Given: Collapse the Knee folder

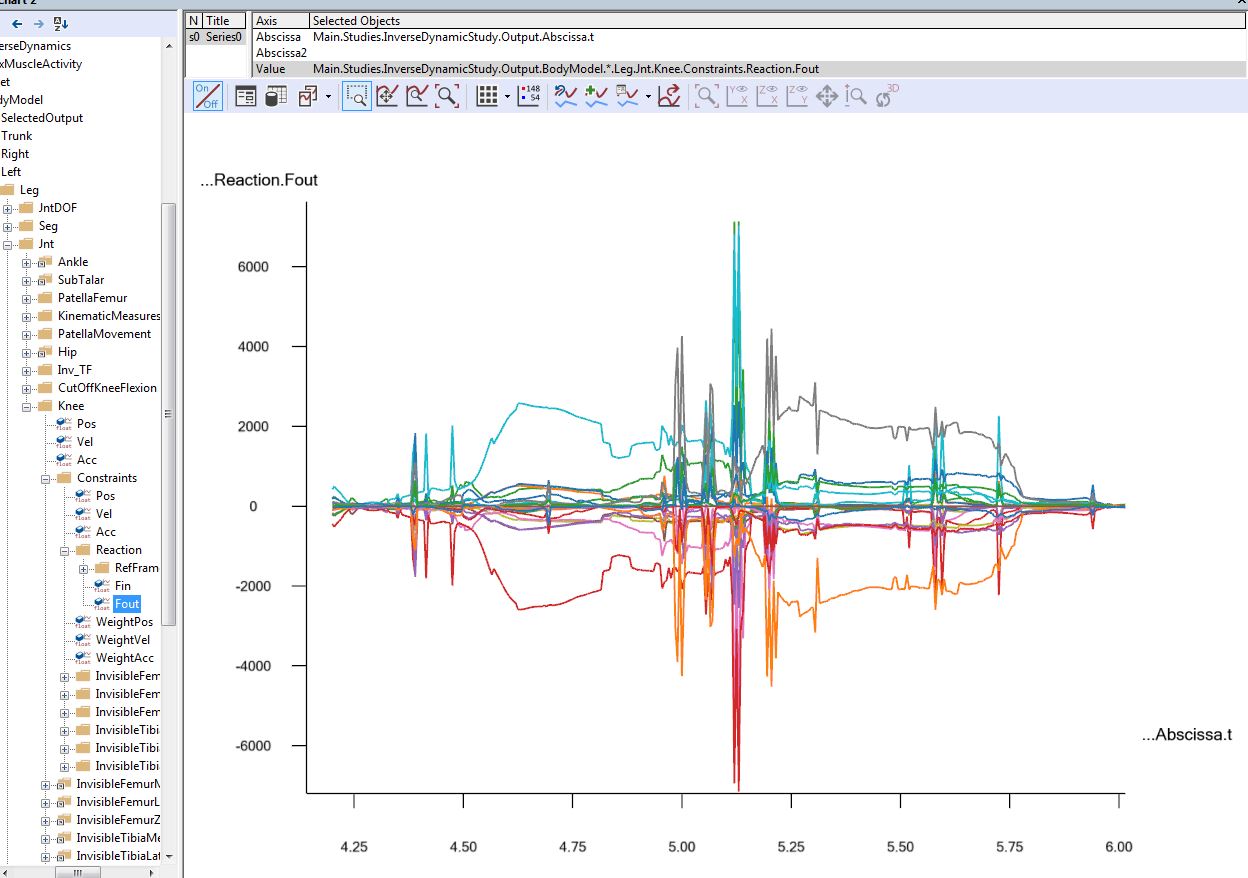Looking at the screenshot, I should tap(27, 406).
